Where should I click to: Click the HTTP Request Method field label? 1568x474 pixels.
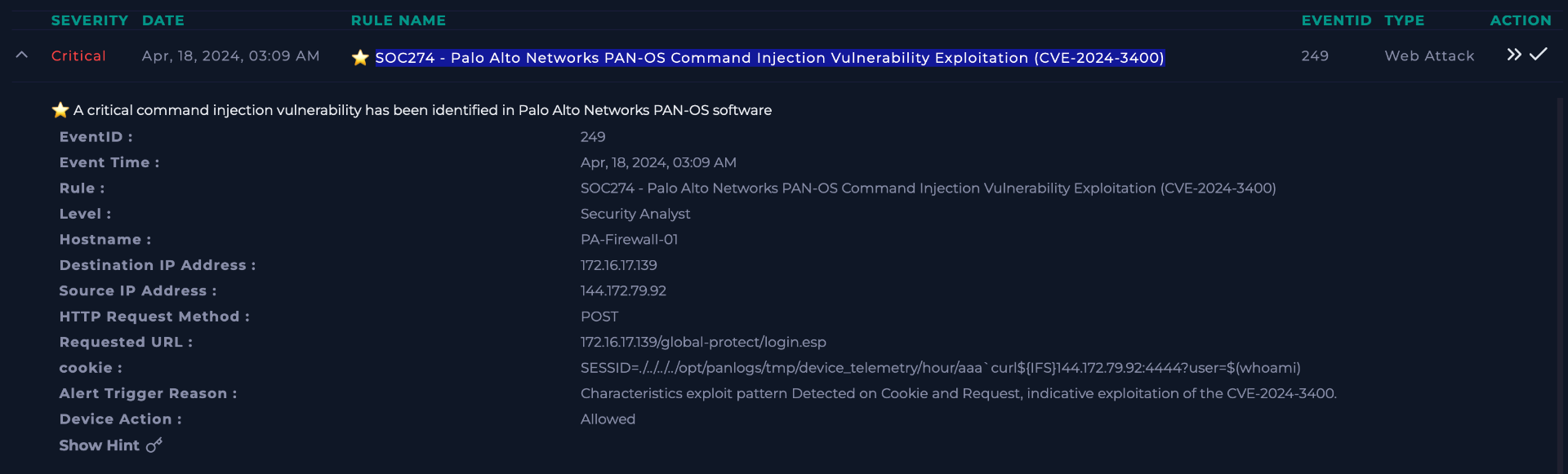click(154, 317)
